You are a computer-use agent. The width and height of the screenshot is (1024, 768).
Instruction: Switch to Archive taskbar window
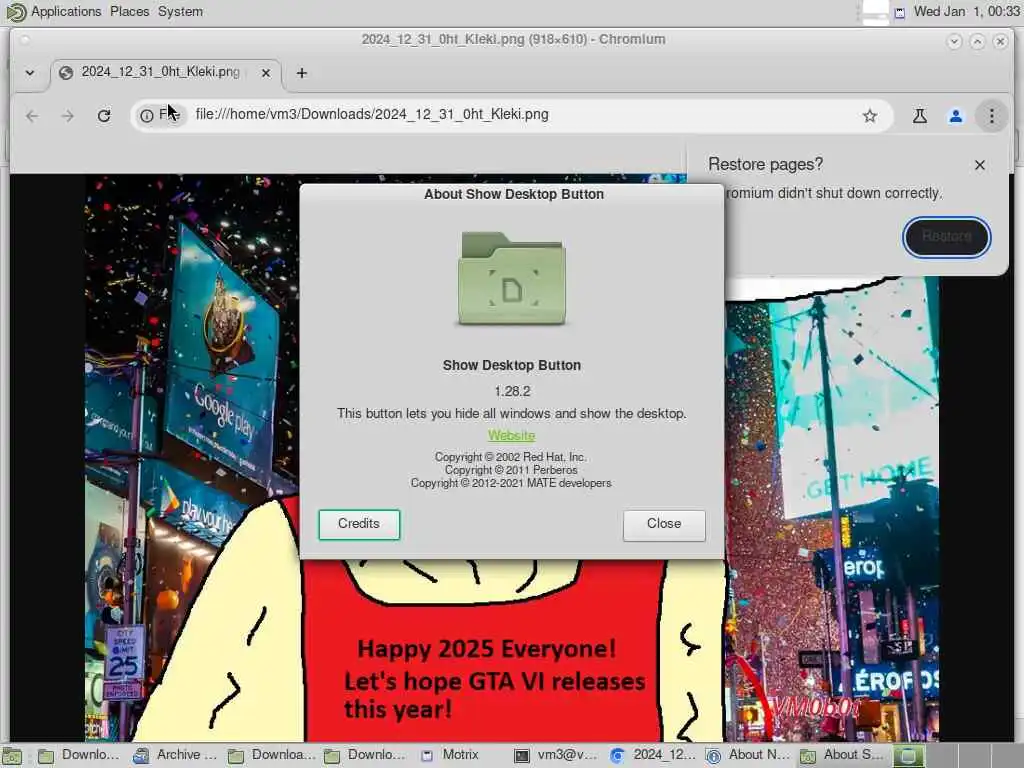click(x=174, y=755)
